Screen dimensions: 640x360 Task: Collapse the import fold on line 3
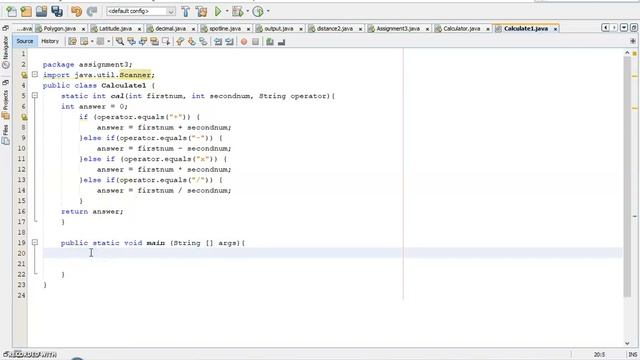(35, 74)
